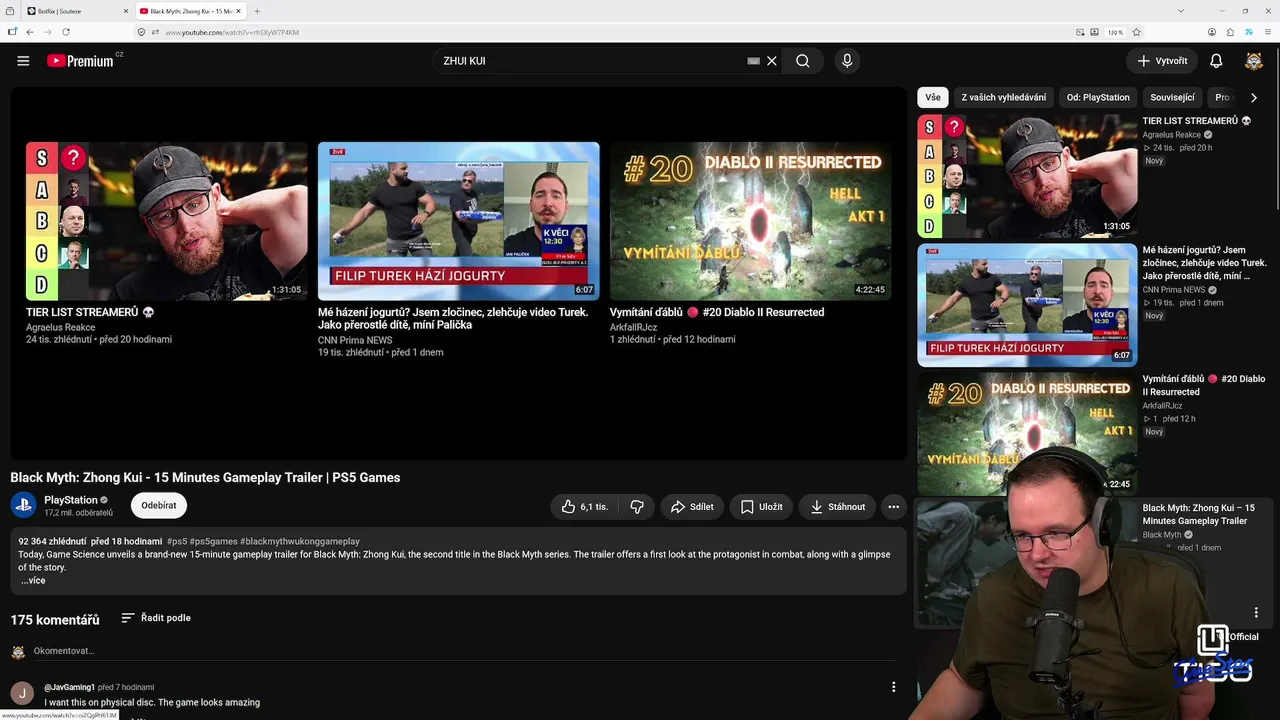Open sidebar Diablo II Resurrected thumbnail
Screen dimensions: 1280x720
[1027, 433]
